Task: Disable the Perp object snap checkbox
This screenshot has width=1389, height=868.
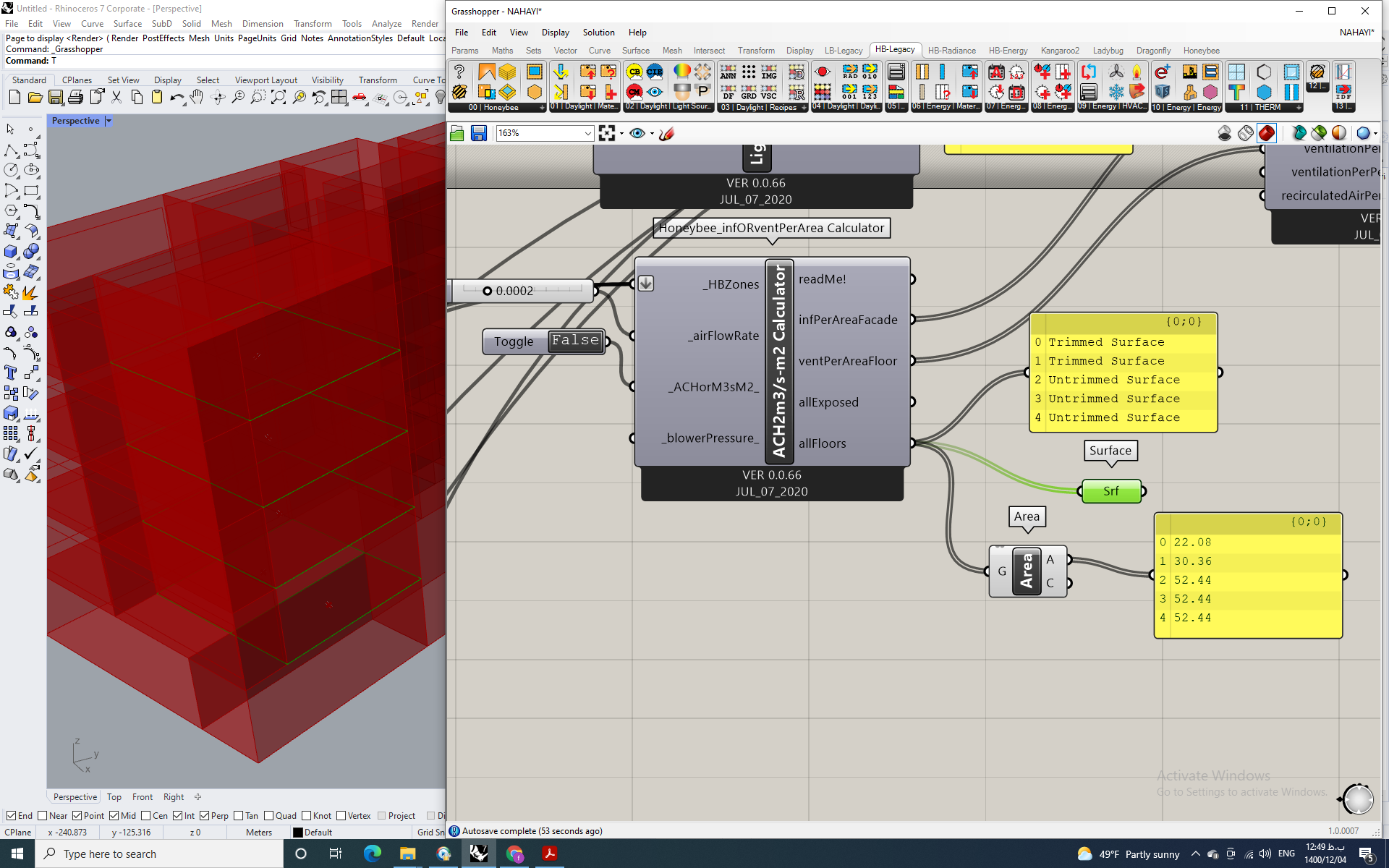Action: (205, 815)
